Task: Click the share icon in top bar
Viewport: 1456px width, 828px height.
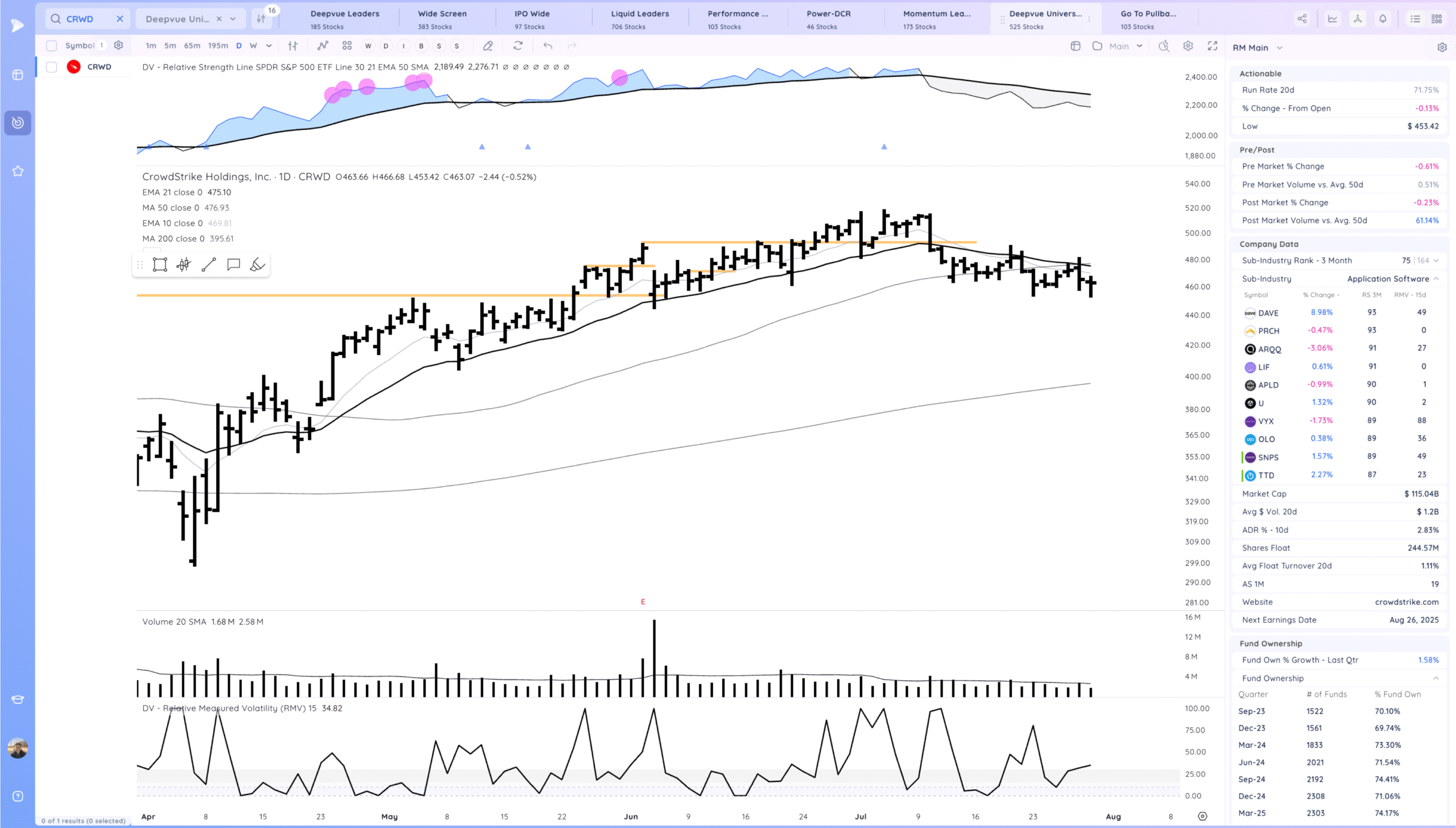Action: [1302, 19]
